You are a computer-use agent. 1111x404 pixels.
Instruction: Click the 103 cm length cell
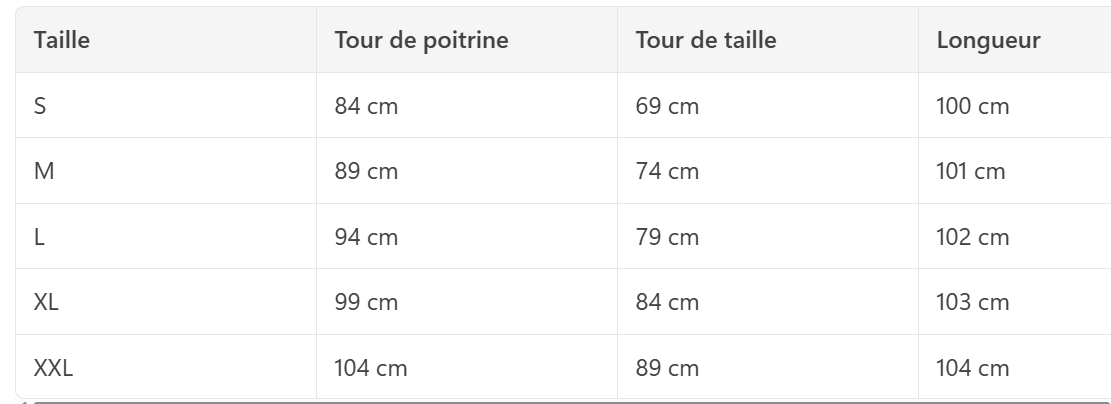pos(1015,302)
